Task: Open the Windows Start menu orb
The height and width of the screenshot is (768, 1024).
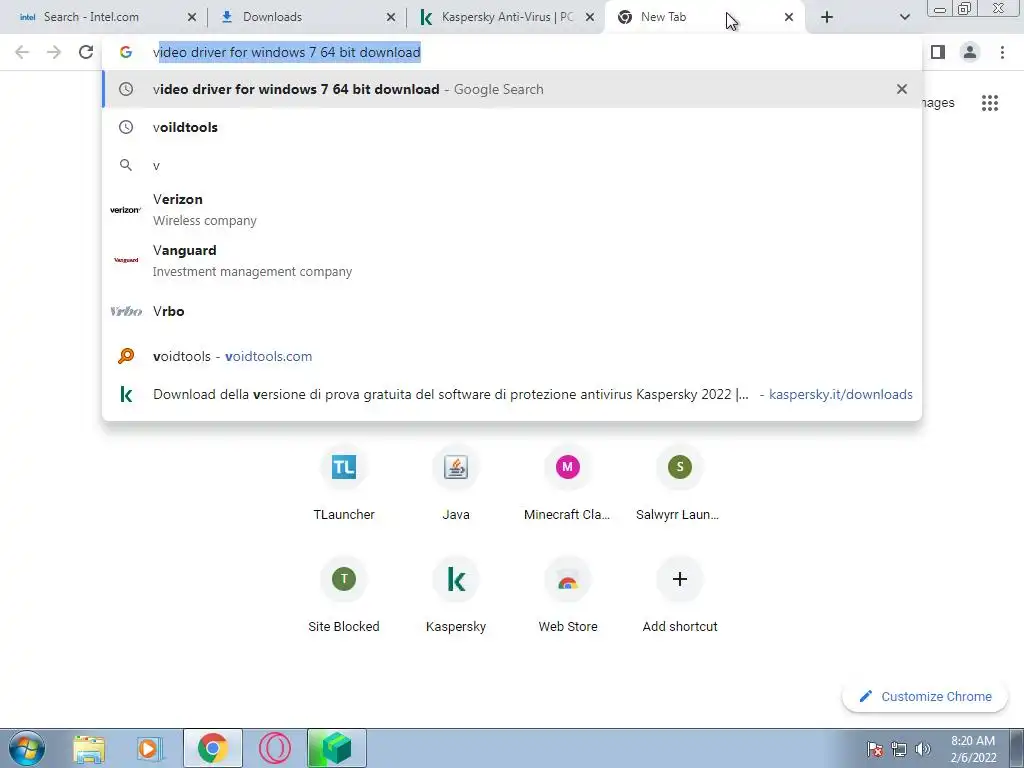Action: click(26, 748)
